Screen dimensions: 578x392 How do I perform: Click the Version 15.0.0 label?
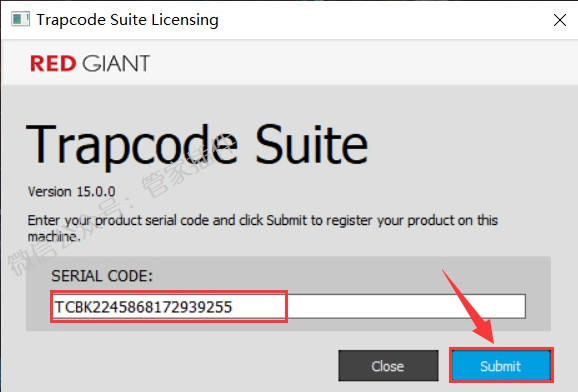pos(72,192)
